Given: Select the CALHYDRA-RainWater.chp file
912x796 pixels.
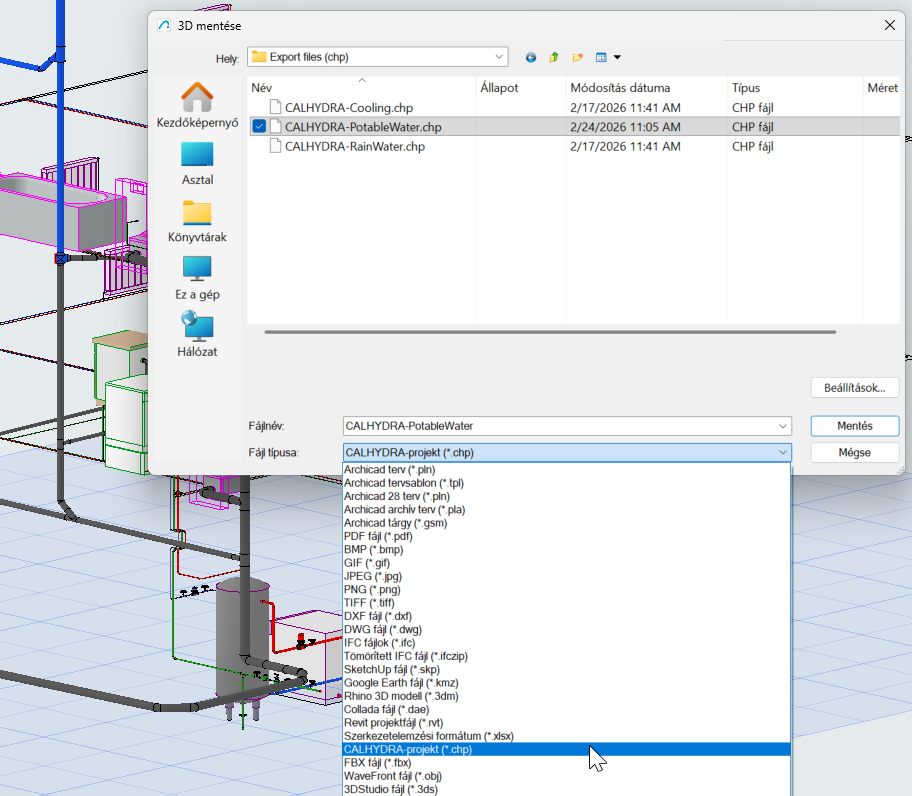Looking at the screenshot, I should click(354, 147).
